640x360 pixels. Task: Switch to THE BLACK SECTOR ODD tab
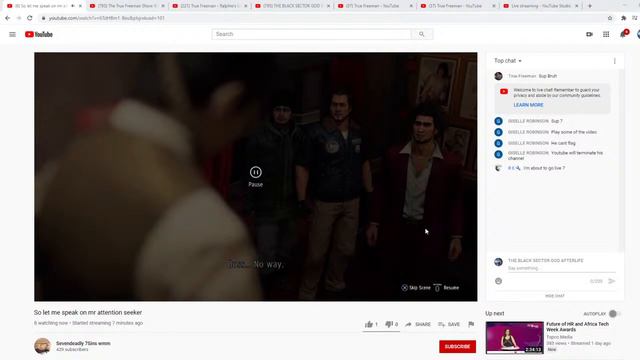click(x=292, y=6)
